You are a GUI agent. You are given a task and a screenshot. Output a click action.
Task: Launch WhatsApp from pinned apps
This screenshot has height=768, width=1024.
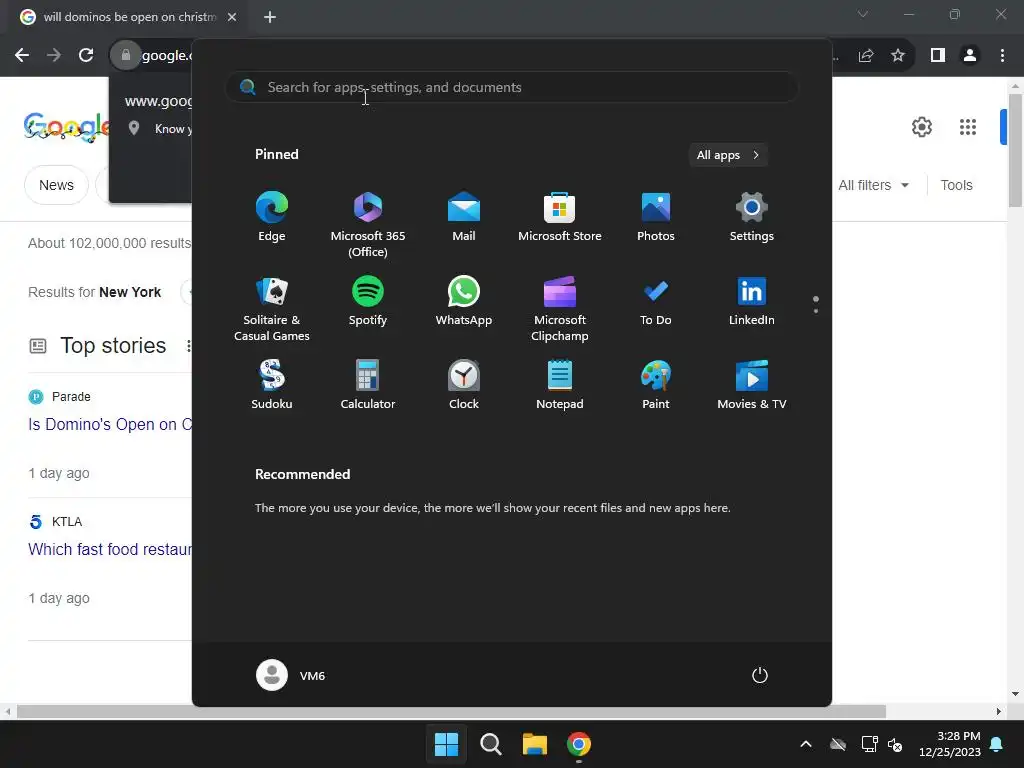[x=464, y=301]
